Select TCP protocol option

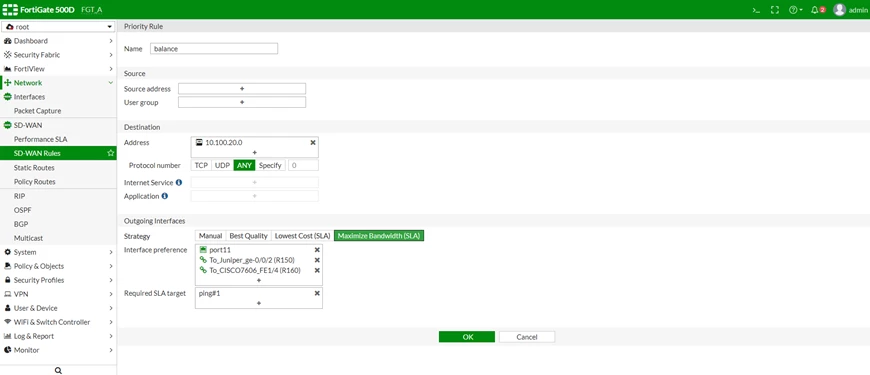tap(201, 165)
